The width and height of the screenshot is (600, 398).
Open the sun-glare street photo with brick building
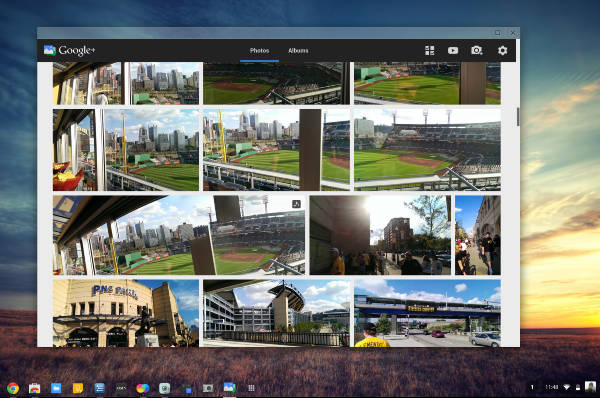[380, 235]
